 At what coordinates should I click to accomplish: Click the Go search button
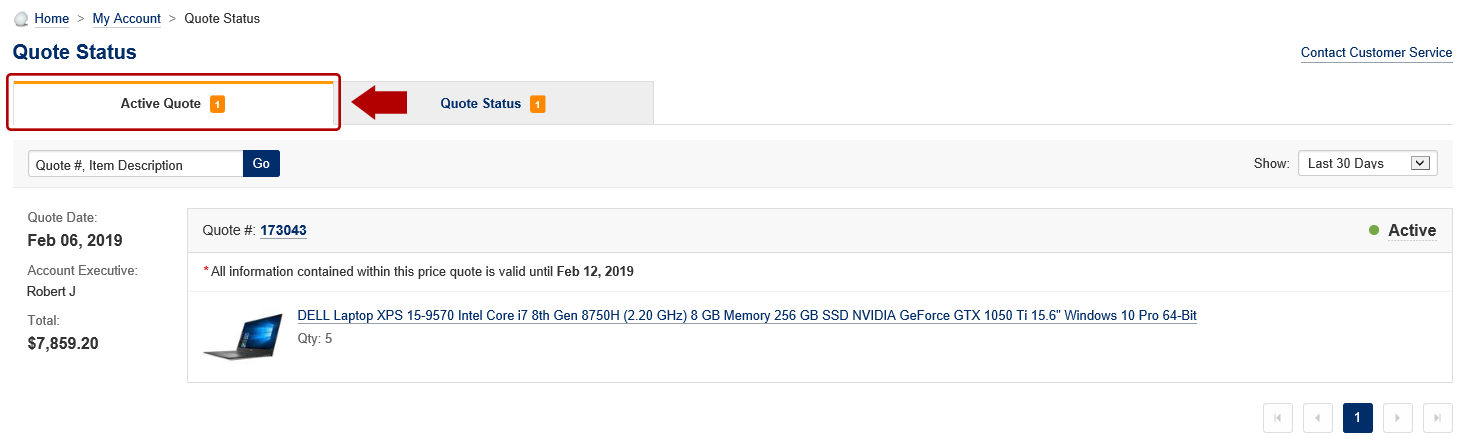tap(261, 164)
